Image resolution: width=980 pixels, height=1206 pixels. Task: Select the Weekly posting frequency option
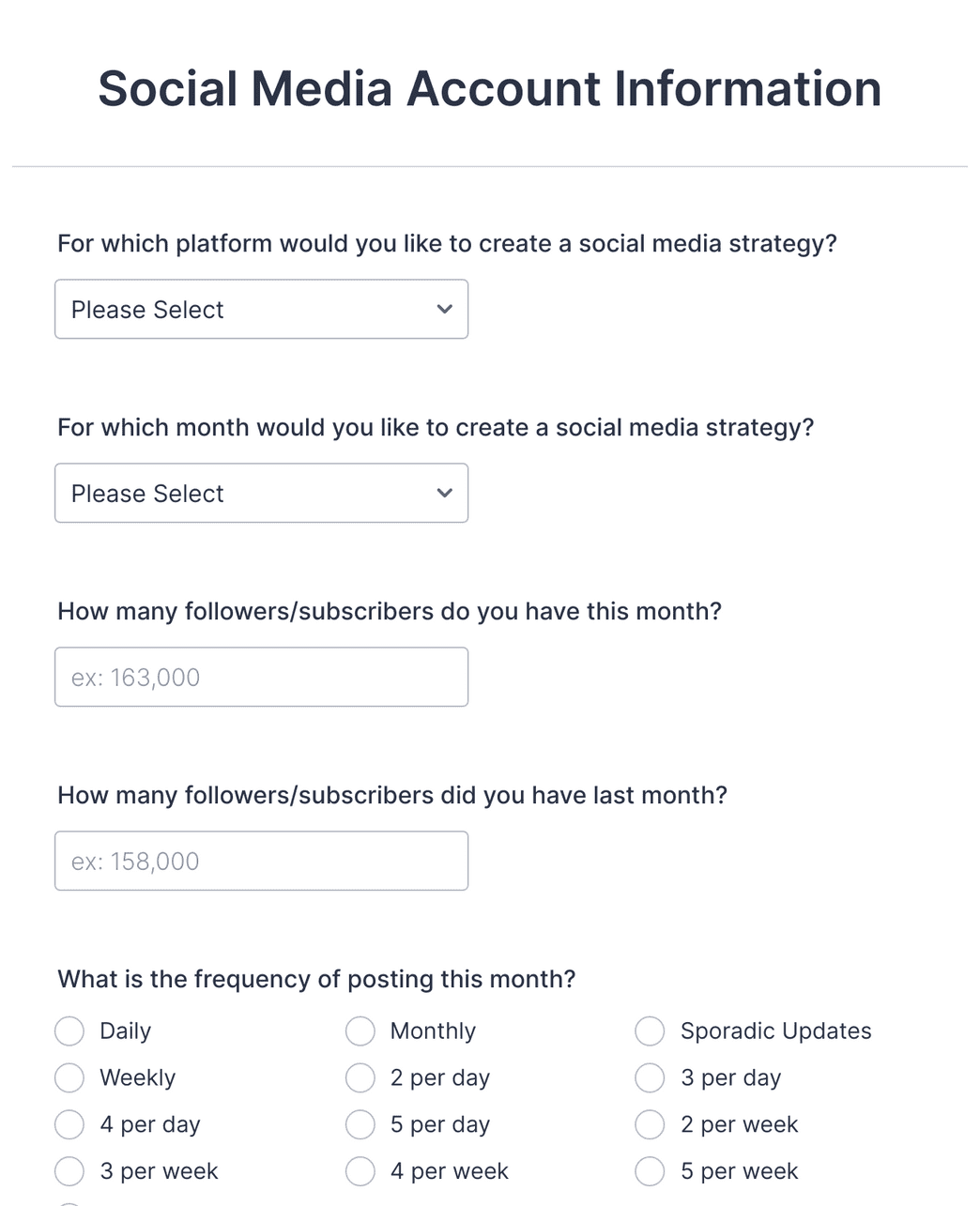pyautogui.click(x=69, y=1077)
